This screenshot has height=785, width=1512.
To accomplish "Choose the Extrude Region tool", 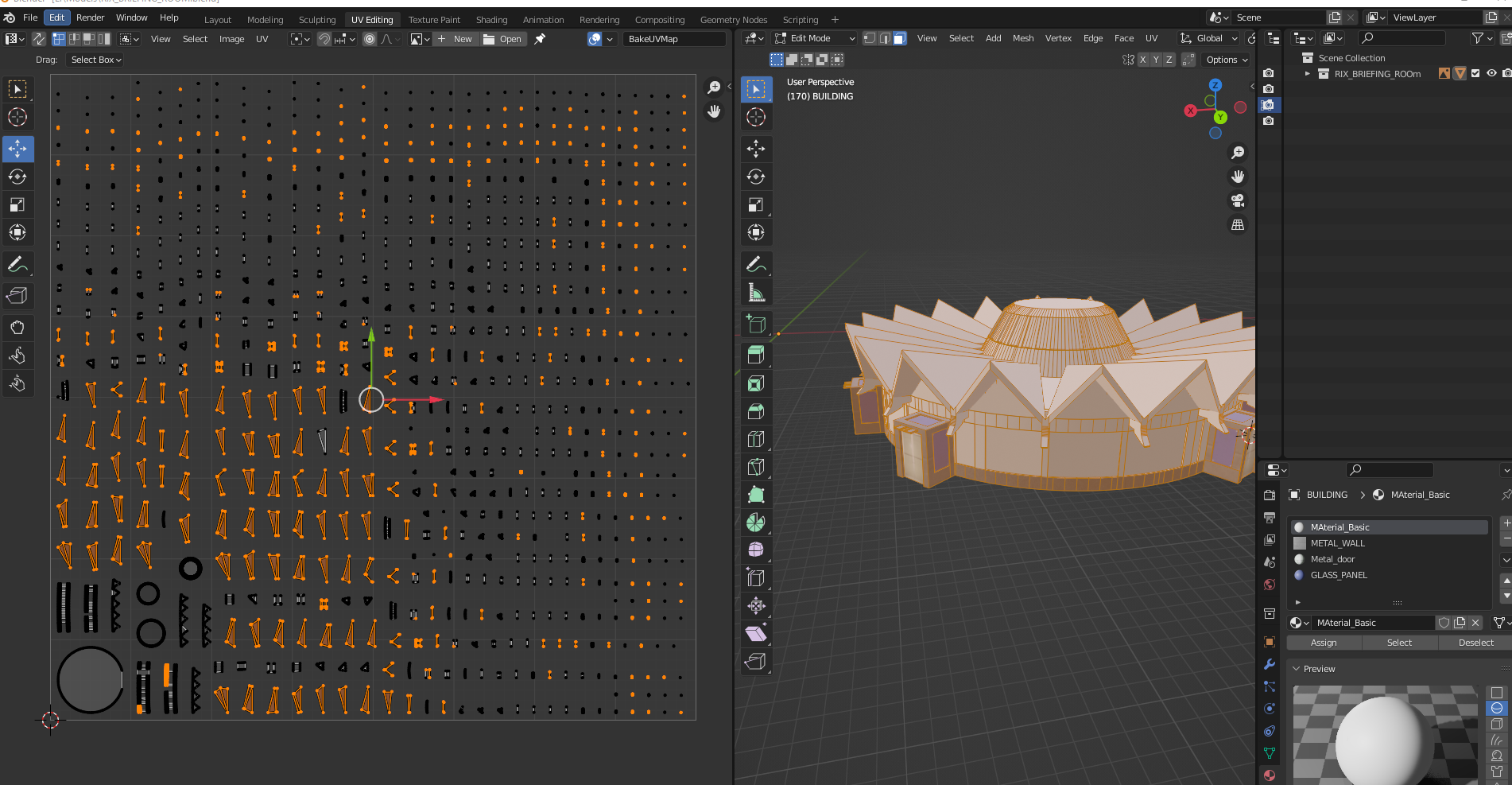I will pos(756,355).
